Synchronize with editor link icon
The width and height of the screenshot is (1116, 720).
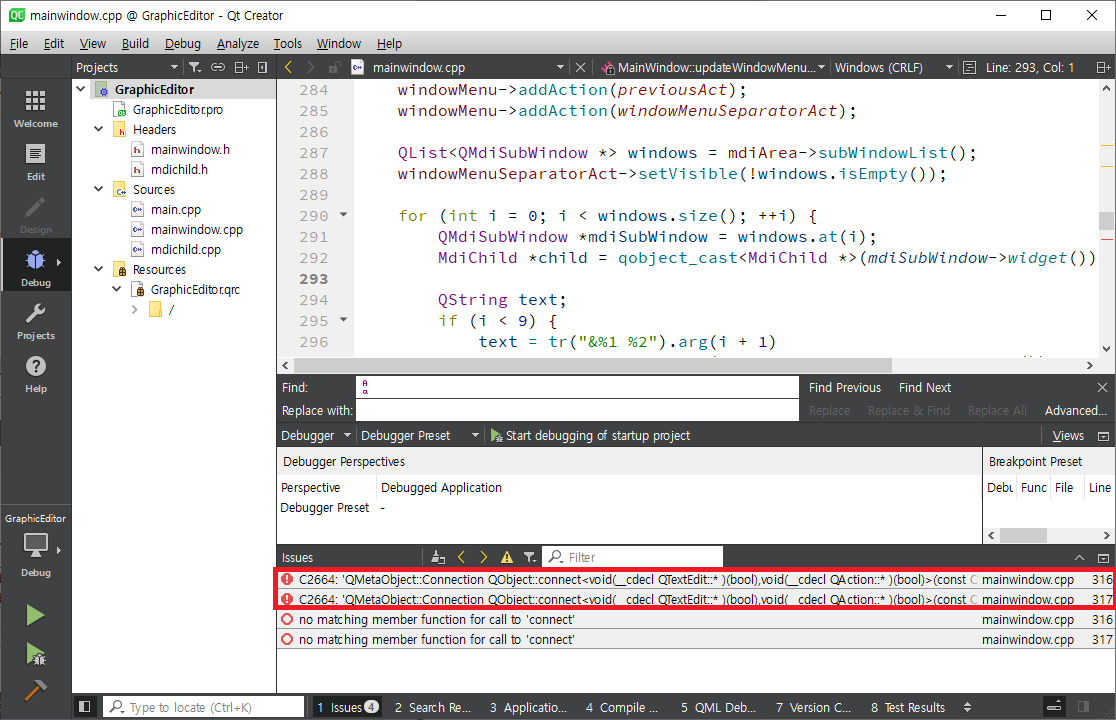tap(218, 67)
